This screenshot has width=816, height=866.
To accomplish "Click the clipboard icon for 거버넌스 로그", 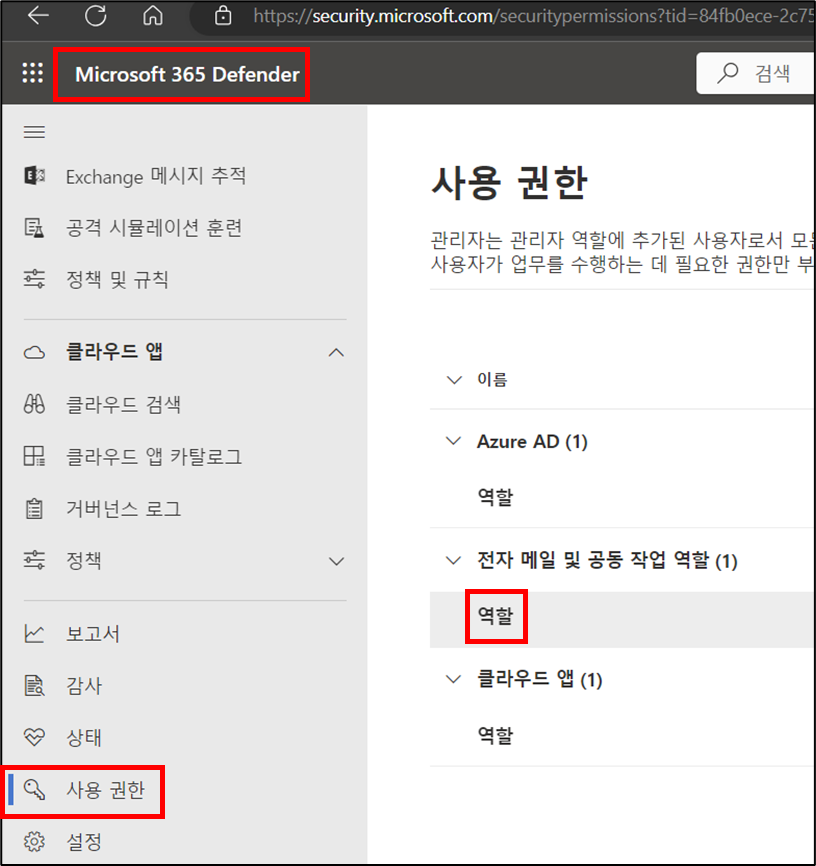I will click(x=34, y=508).
